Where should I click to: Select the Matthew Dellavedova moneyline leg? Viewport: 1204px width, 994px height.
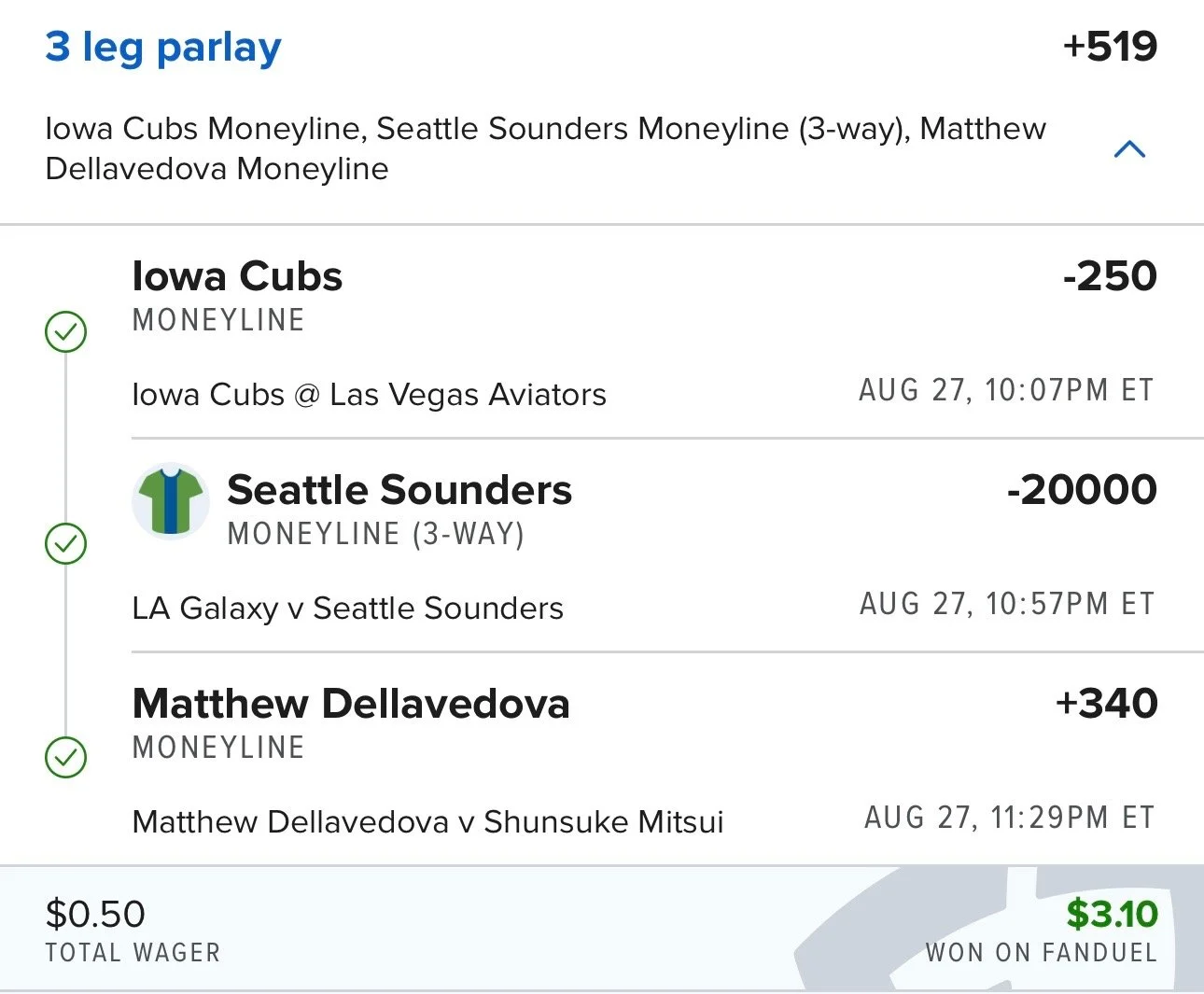pyautogui.click(x=351, y=705)
